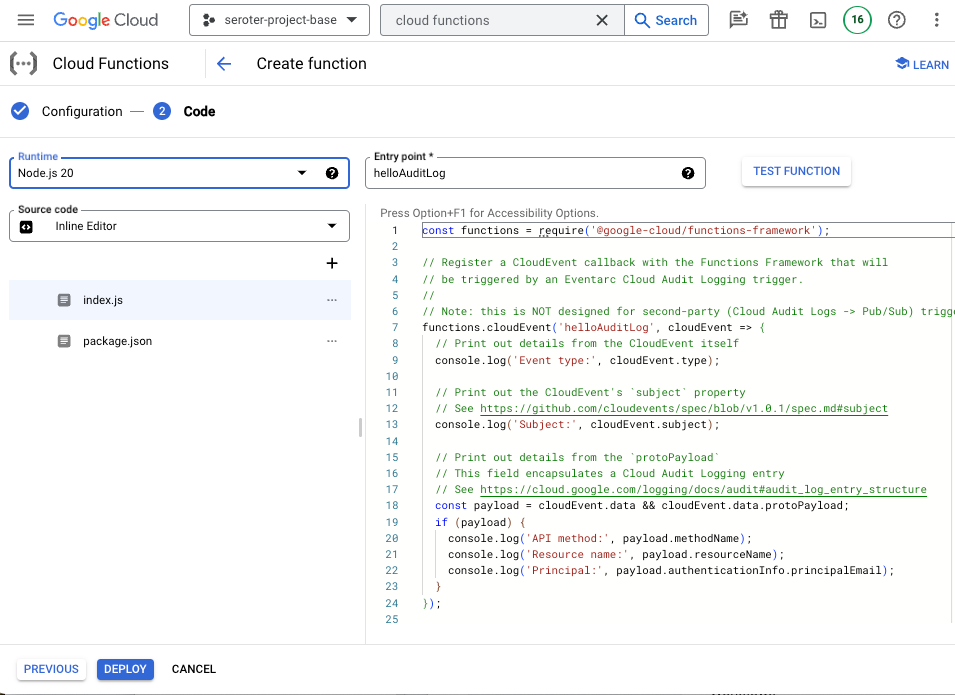Add a new file with plus icon

[332, 263]
